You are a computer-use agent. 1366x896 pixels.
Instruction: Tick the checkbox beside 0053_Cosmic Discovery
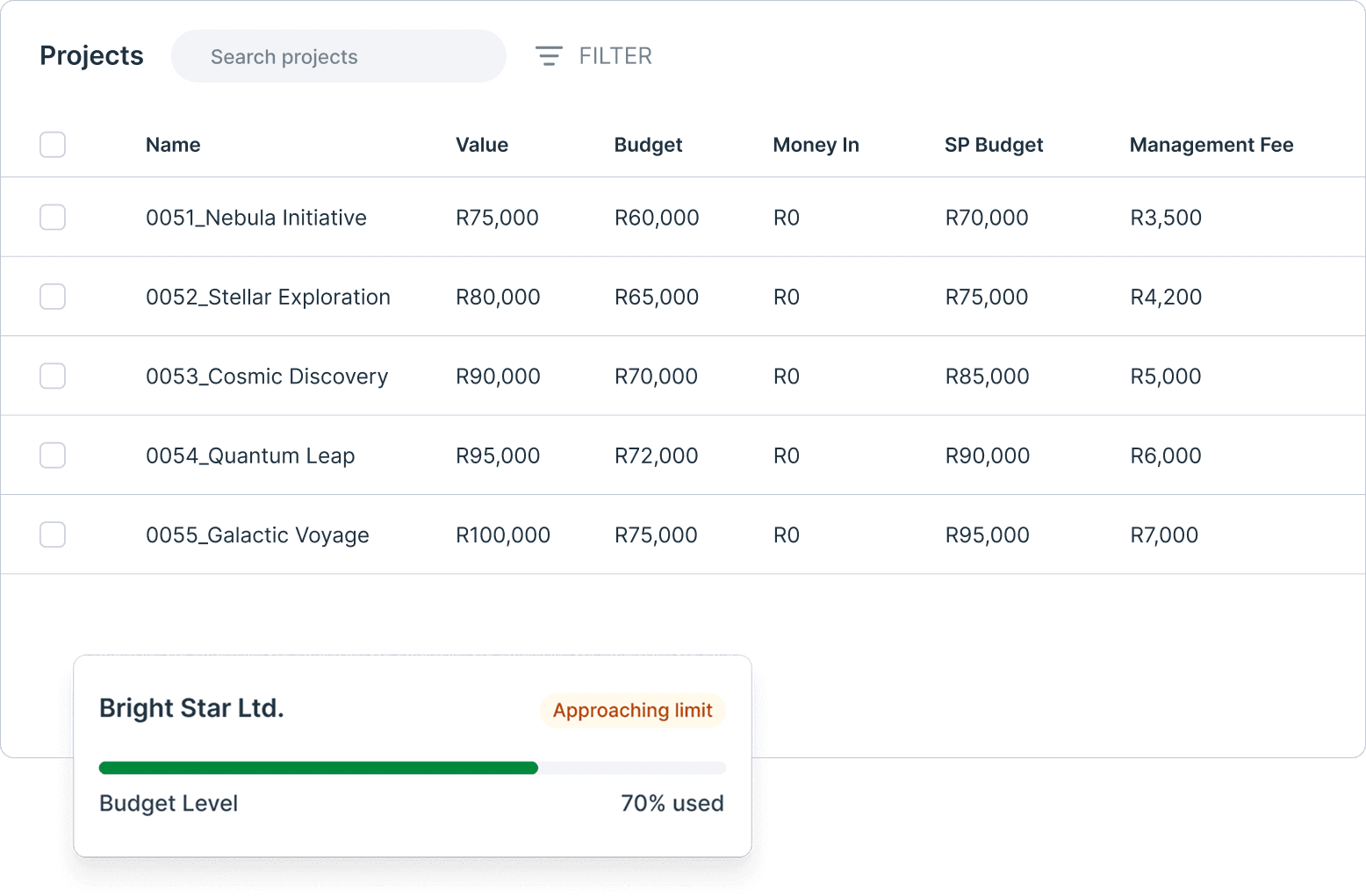53,376
